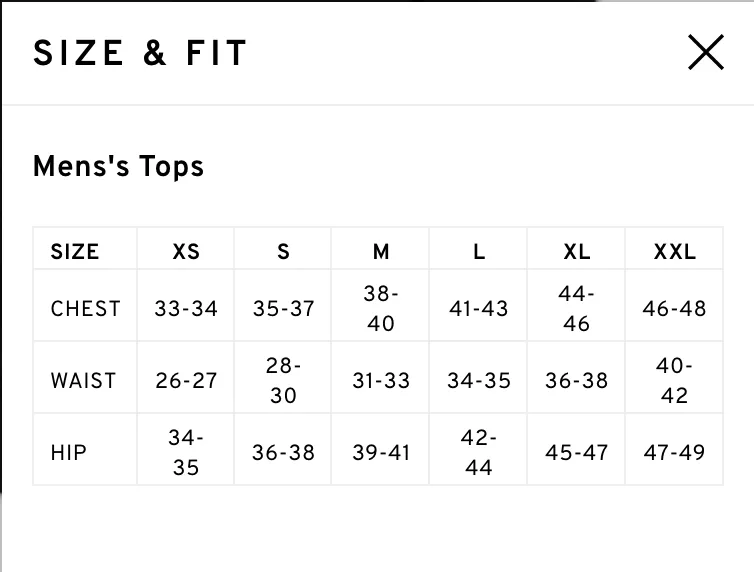Click the HIP row label

69,452
